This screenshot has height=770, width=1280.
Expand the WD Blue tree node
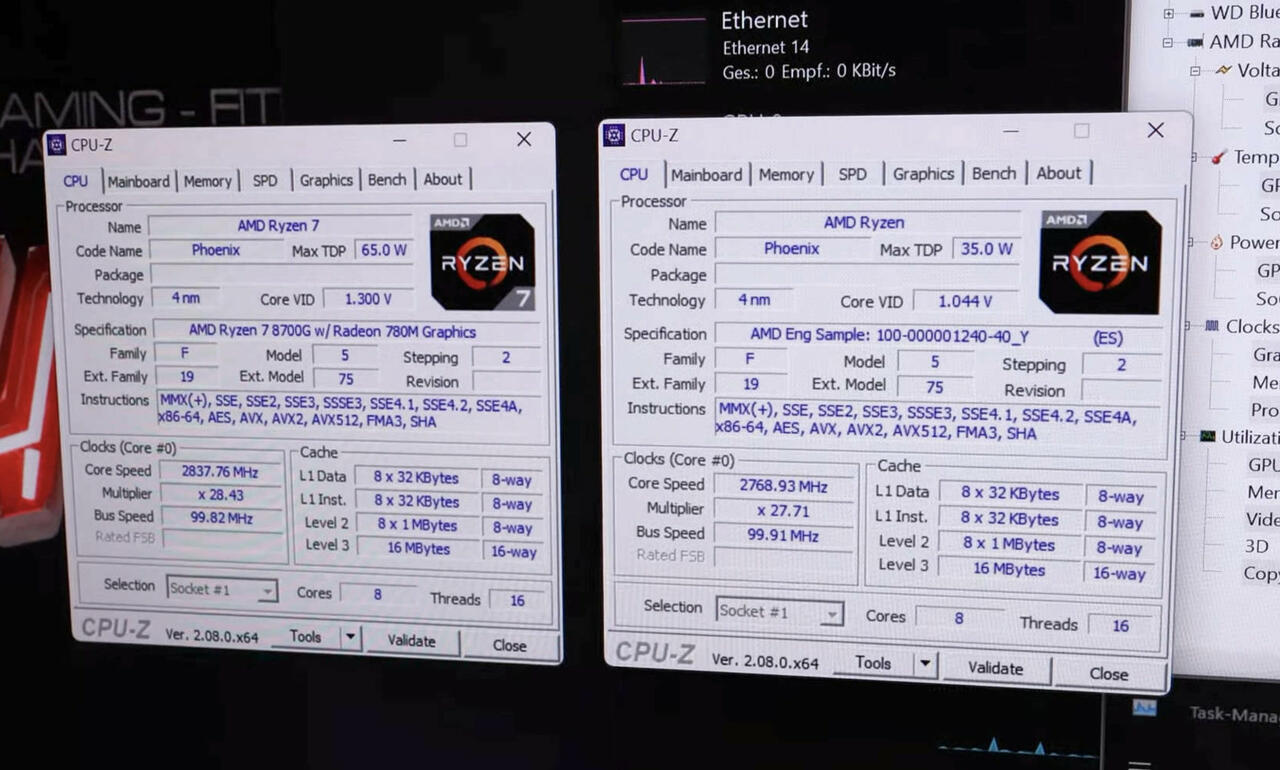coord(1168,13)
